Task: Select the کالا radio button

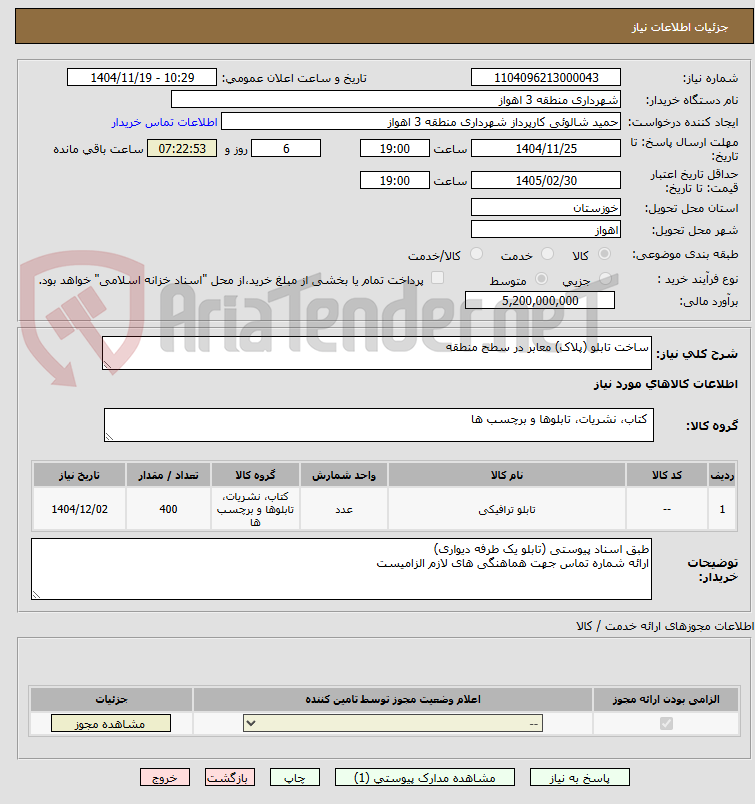Action: tap(605, 254)
